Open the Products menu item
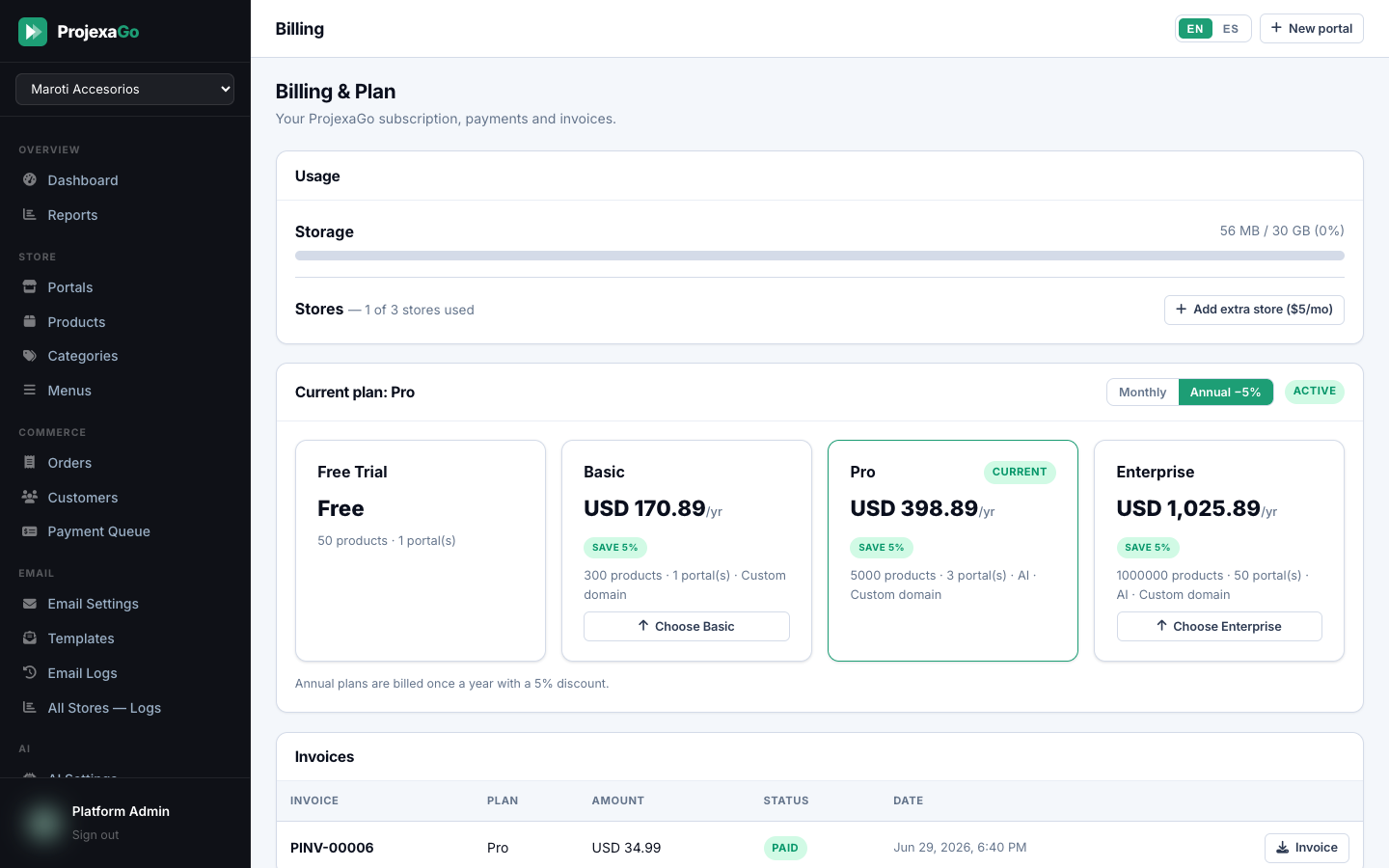 pyautogui.click(x=125, y=322)
